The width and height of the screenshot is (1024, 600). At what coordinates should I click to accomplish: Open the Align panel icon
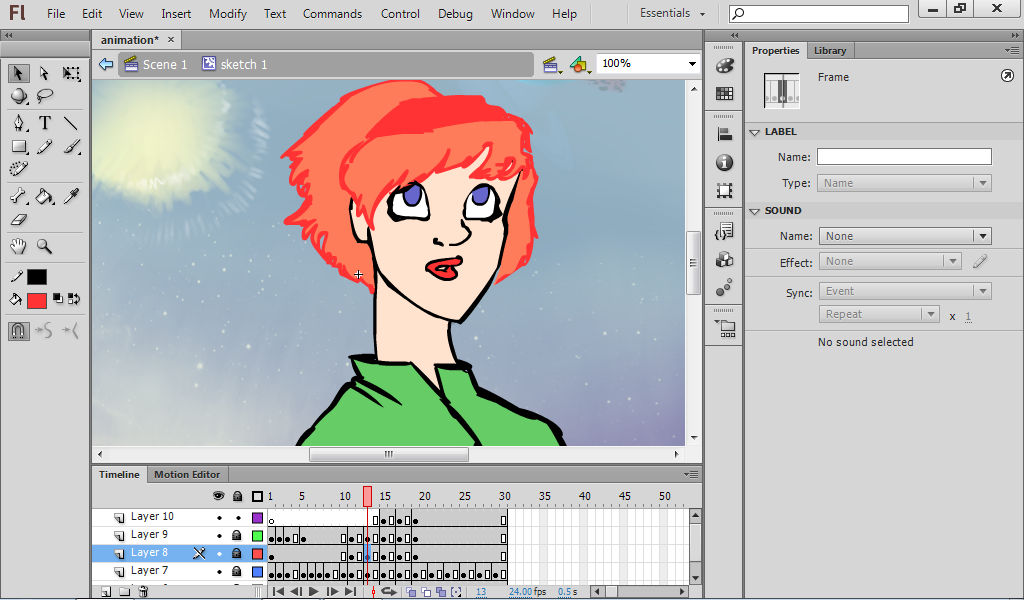(724, 134)
